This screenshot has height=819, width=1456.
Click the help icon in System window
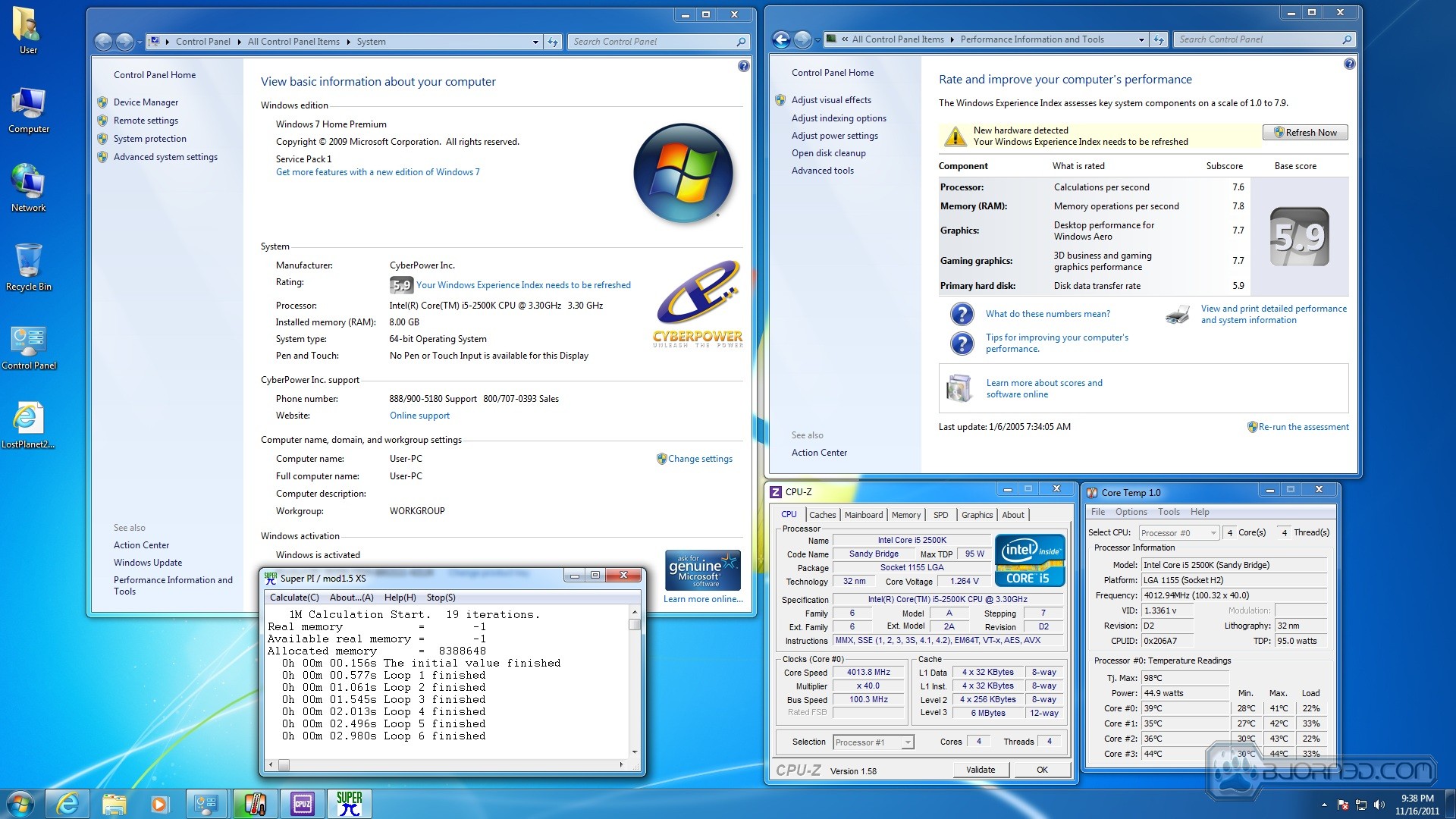[x=743, y=66]
